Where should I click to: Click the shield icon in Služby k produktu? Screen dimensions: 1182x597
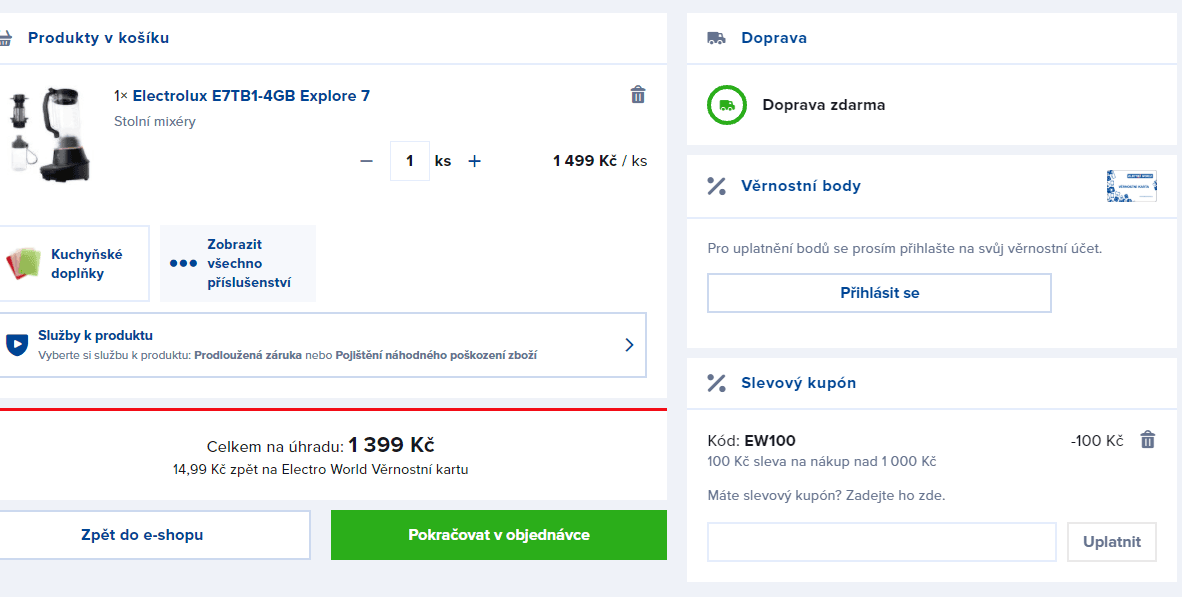pos(17,344)
